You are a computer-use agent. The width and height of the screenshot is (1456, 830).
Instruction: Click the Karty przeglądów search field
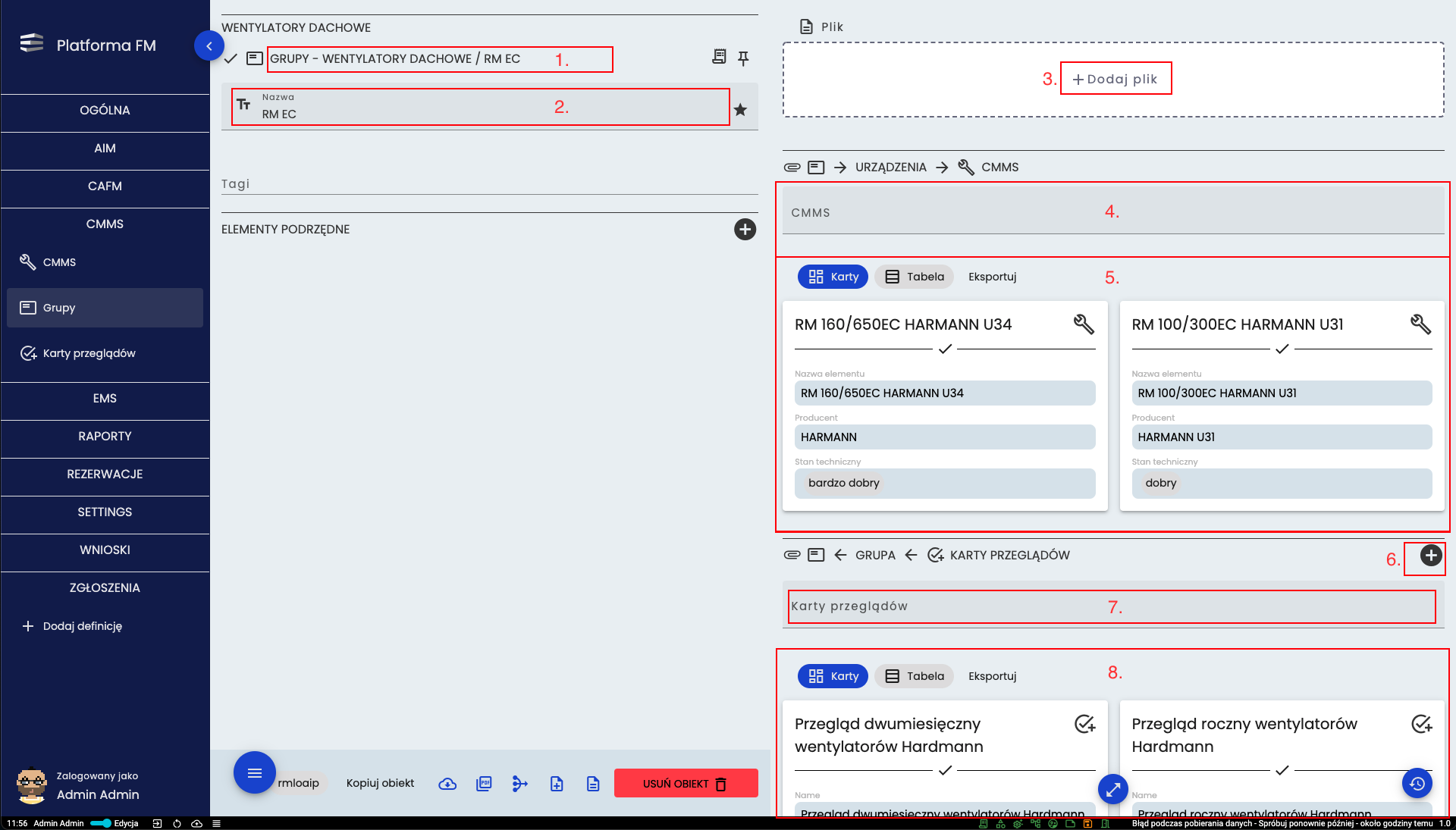(x=1113, y=606)
